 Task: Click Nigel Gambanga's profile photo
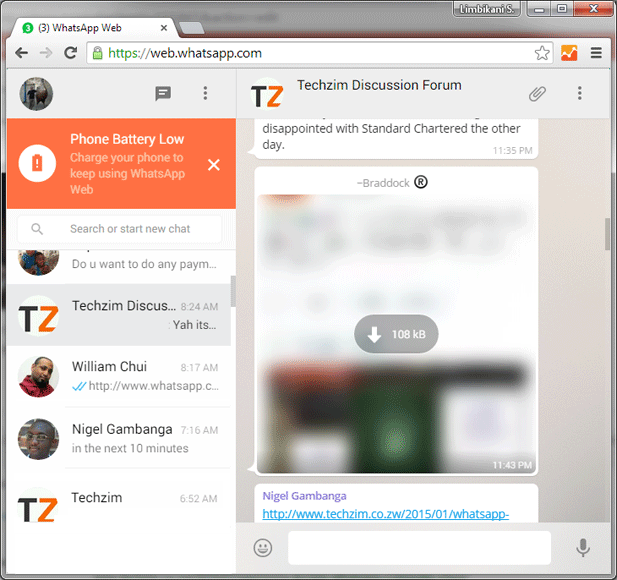pos(39,439)
